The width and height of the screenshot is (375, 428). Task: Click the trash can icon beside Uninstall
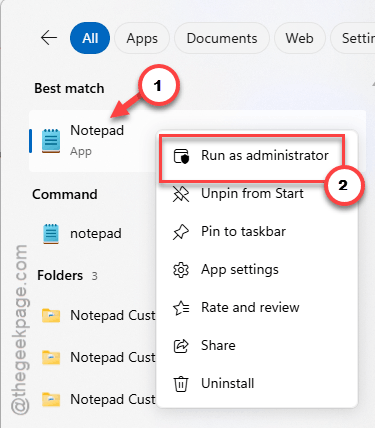[181, 384]
